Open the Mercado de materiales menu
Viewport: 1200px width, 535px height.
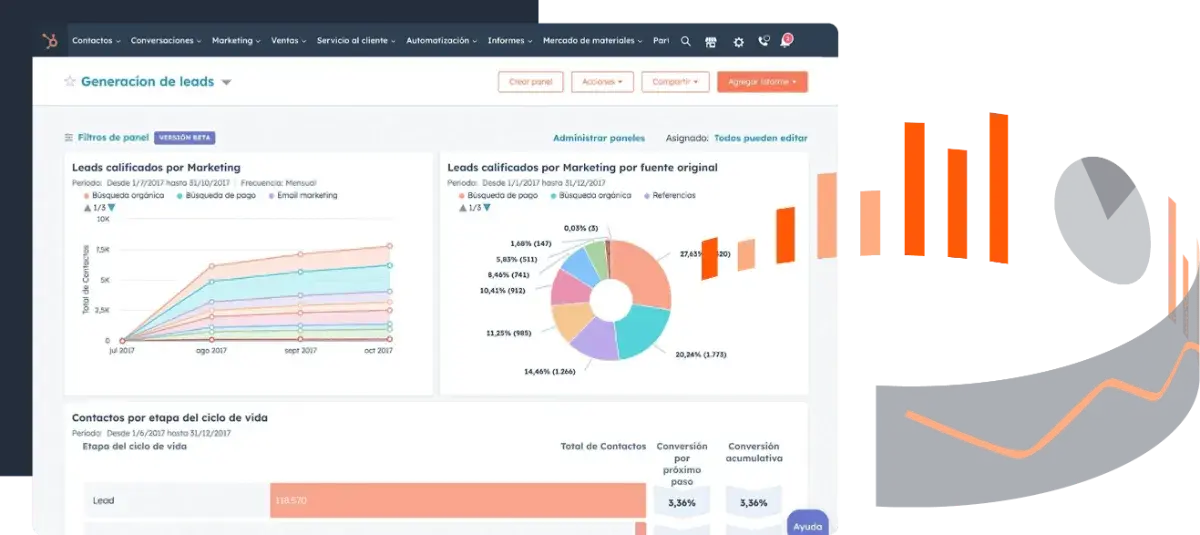point(594,41)
